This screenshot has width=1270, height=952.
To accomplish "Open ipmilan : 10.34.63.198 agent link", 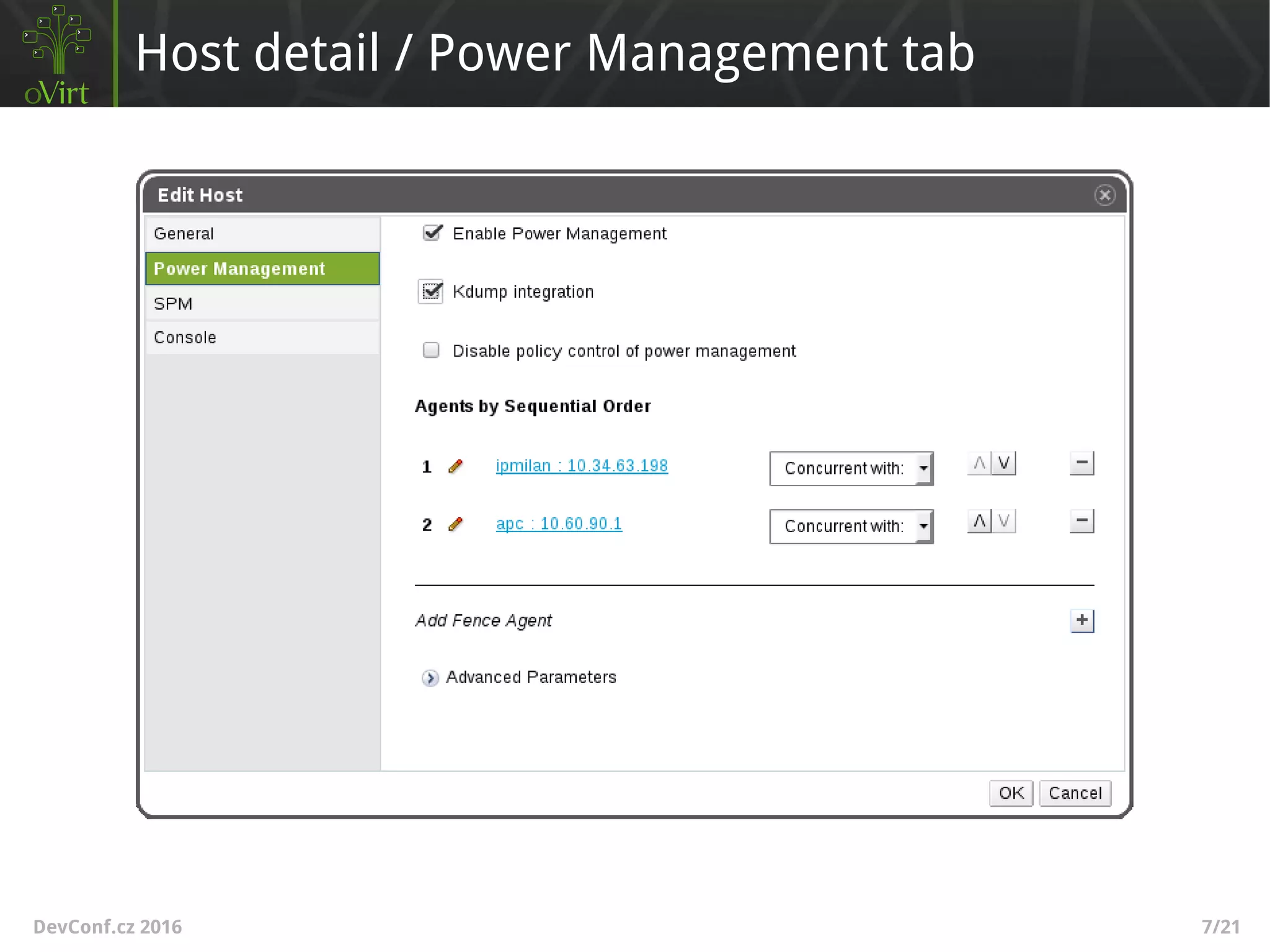I will point(582,466).
